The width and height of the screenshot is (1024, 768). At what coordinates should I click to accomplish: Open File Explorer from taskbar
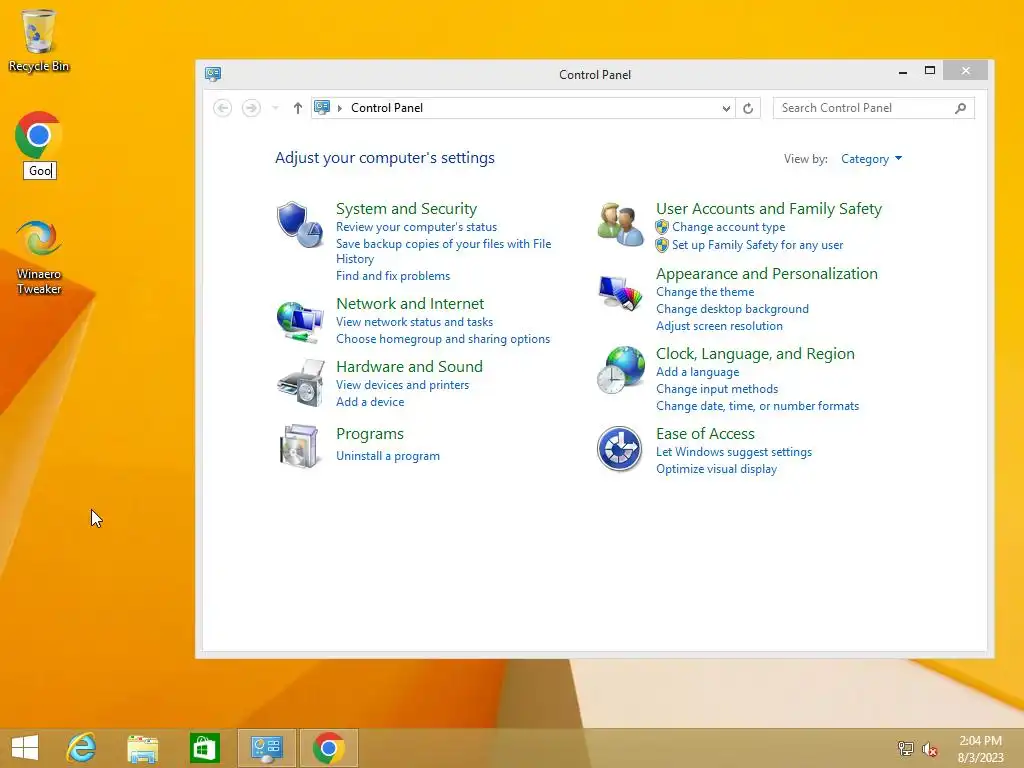click(x=142, y=748)
